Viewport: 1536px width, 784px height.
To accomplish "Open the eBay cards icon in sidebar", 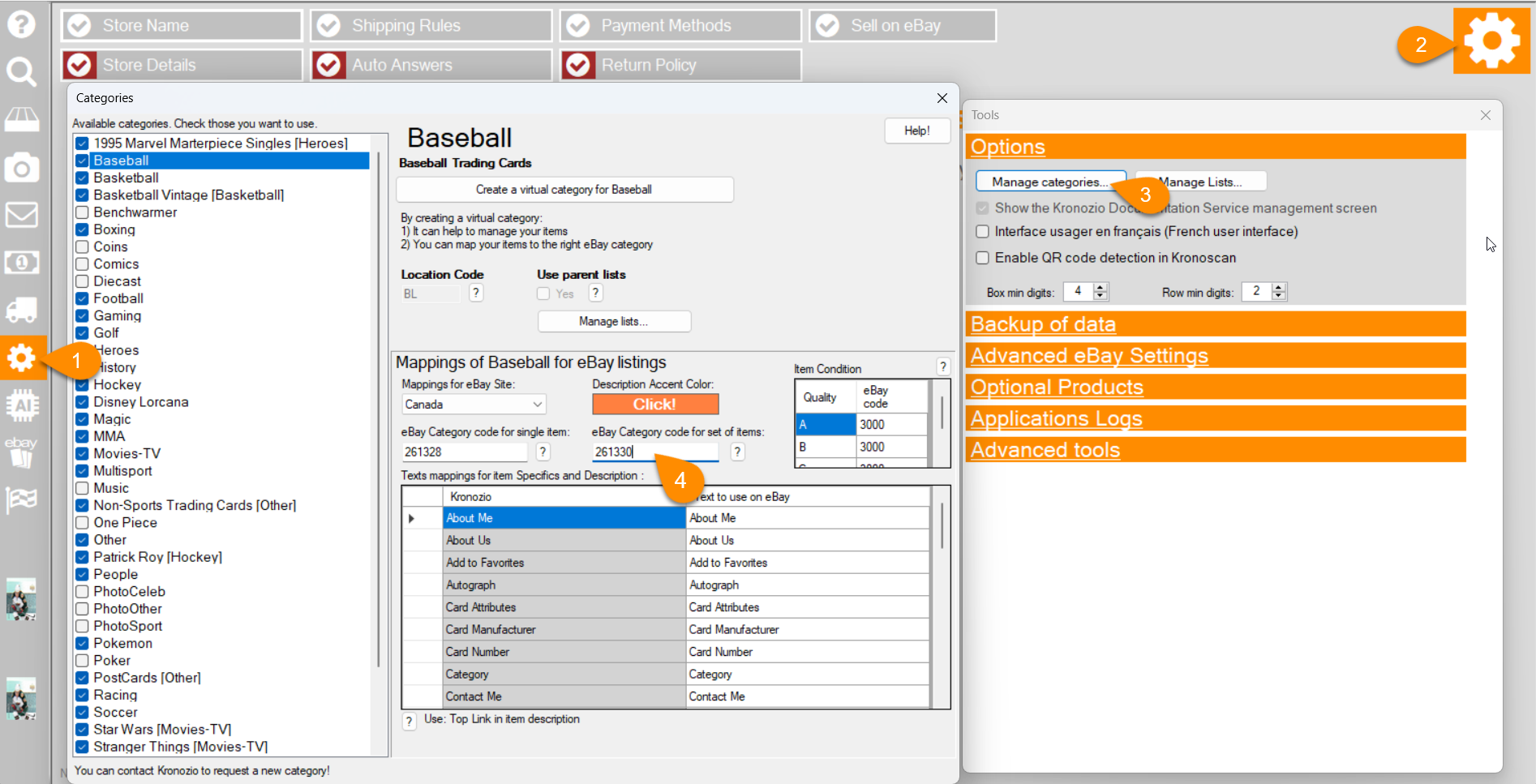I will (x=21, y=452).
